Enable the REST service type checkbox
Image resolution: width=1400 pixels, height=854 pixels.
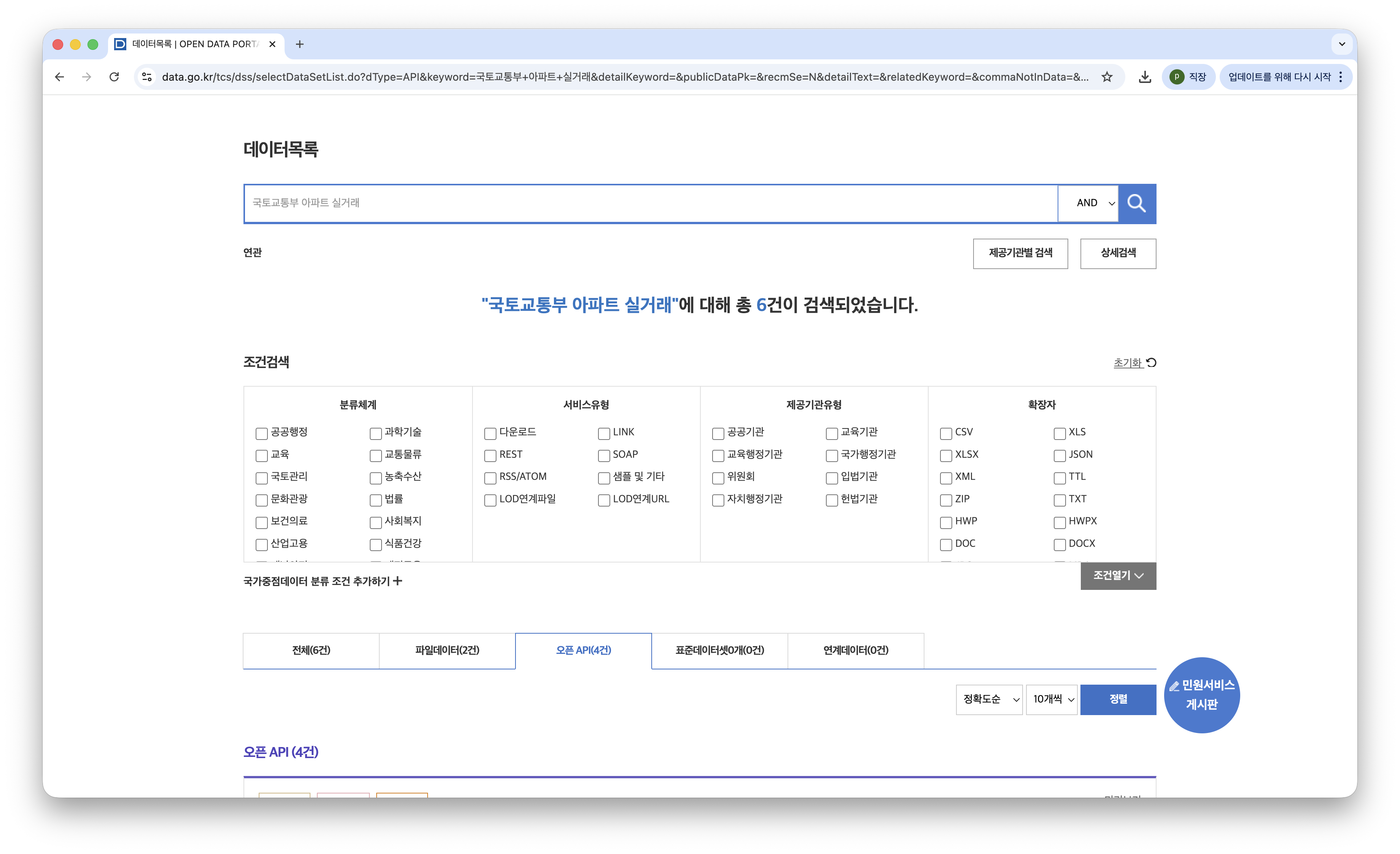pos(490,456)
